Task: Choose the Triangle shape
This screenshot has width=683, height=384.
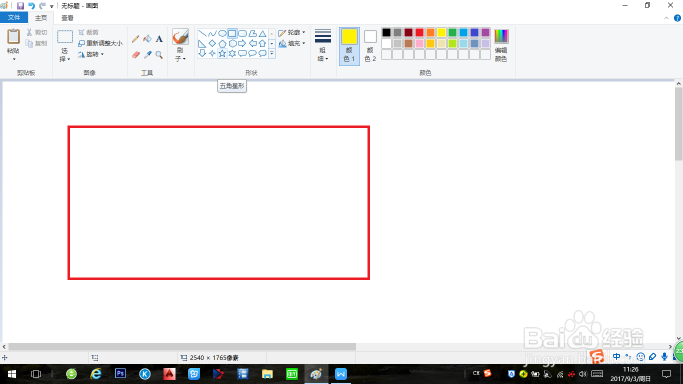Action: (x=262, y=34)
